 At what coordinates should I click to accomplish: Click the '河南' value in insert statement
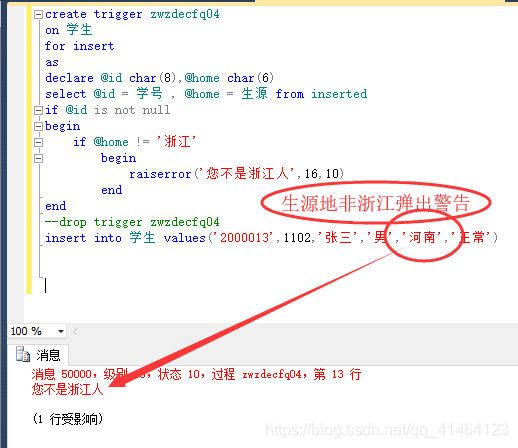coord(423,238)
